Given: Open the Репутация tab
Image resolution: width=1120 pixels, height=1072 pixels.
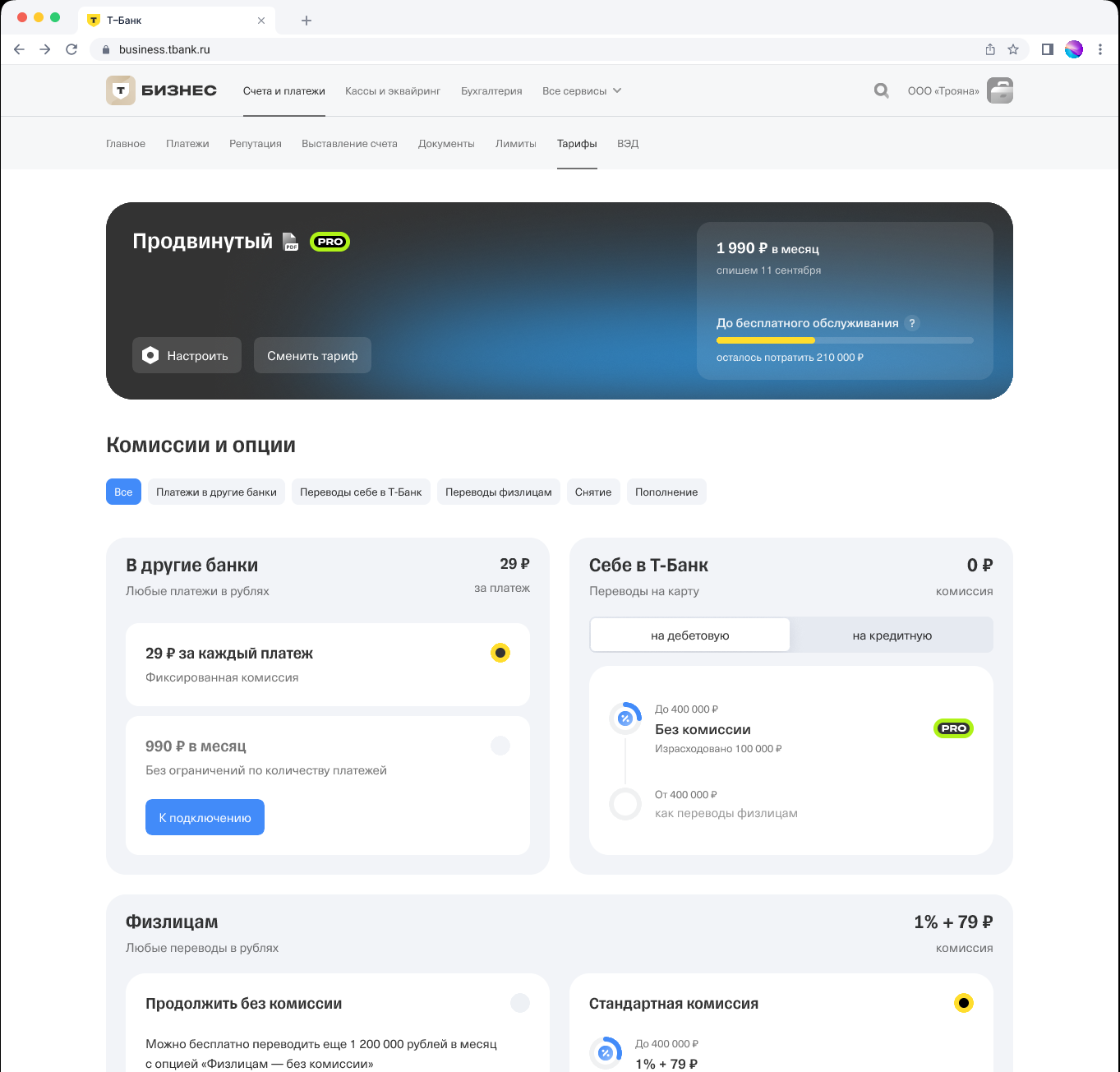Looking at the screenshot, I should 256,144.
